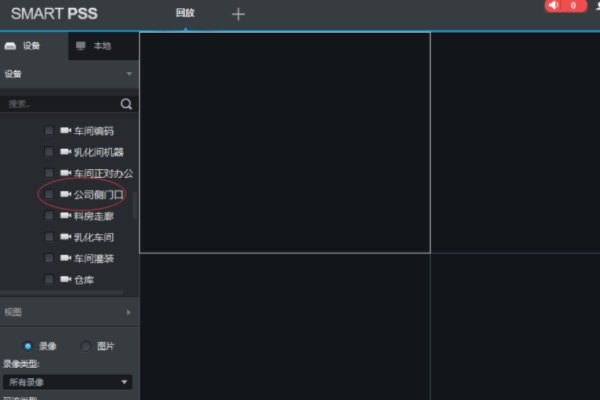
Task: Select the 录像 radio button
Action: pos(28,345)
